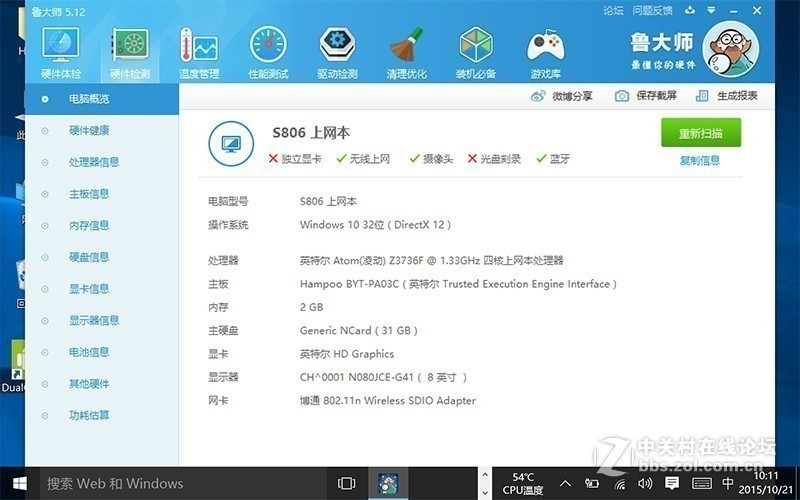Click the 54°C CPU温度 taskbar widget
The height and width of the screenshot is (500, 800).
pos(523,484)
